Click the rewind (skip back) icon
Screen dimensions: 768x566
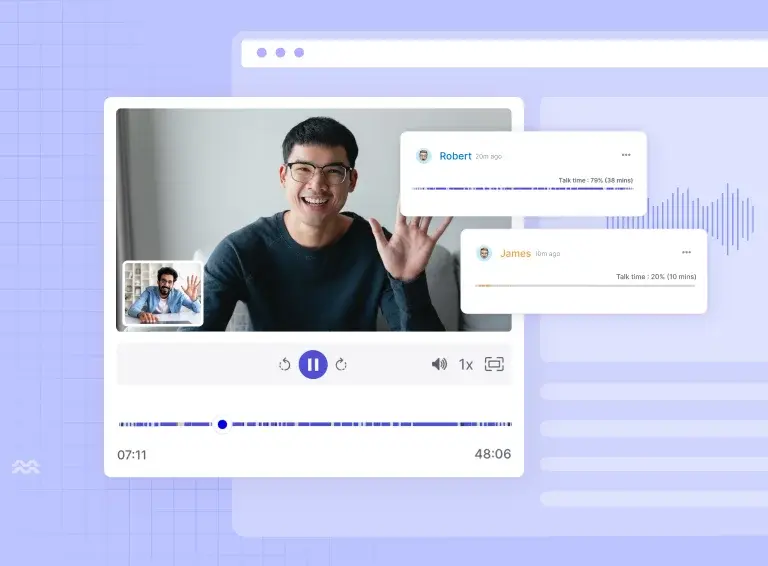[x=285, y=365]
